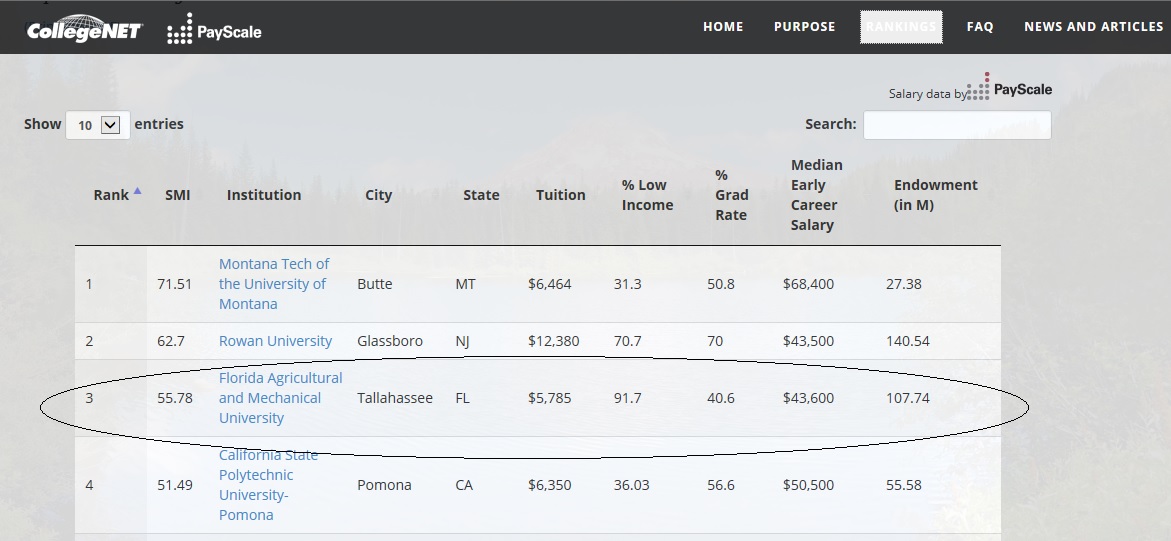Sort table by Endowment (in M)
Screen dimensions: 1171x541
tap(935, 195)
